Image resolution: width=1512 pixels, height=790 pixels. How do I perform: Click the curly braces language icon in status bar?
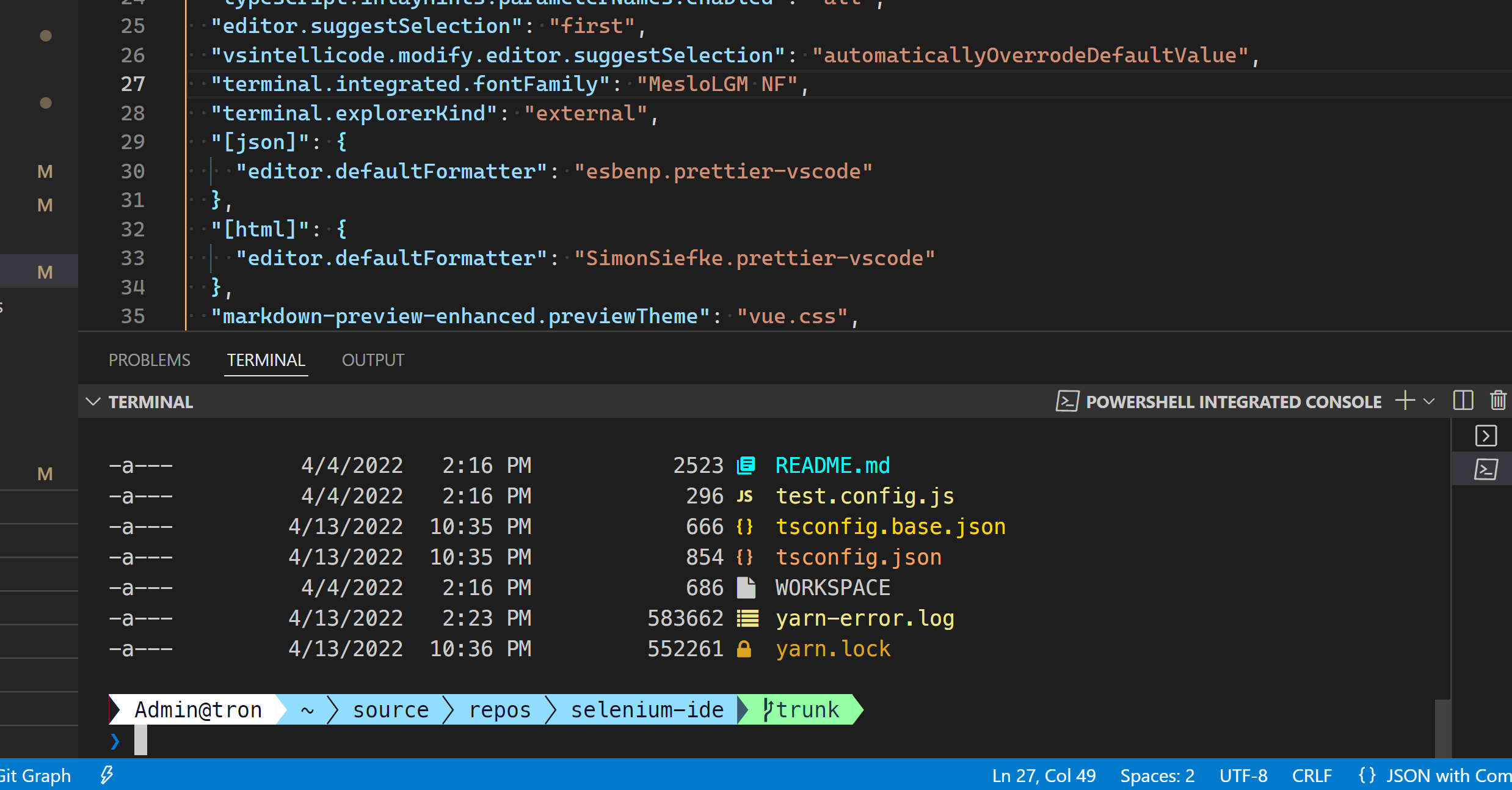click(1366, 775)
